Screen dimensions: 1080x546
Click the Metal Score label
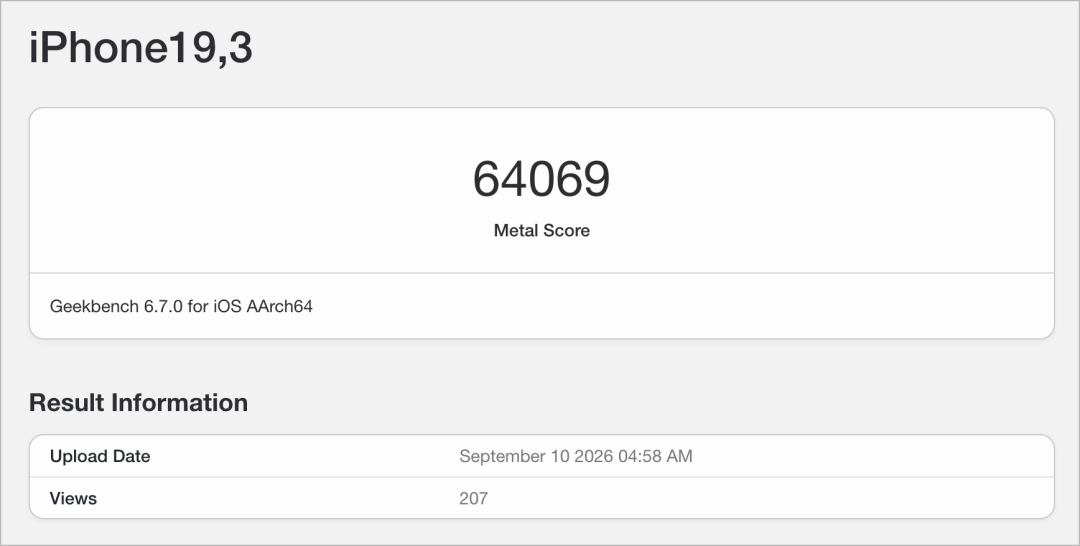(541, 231)
